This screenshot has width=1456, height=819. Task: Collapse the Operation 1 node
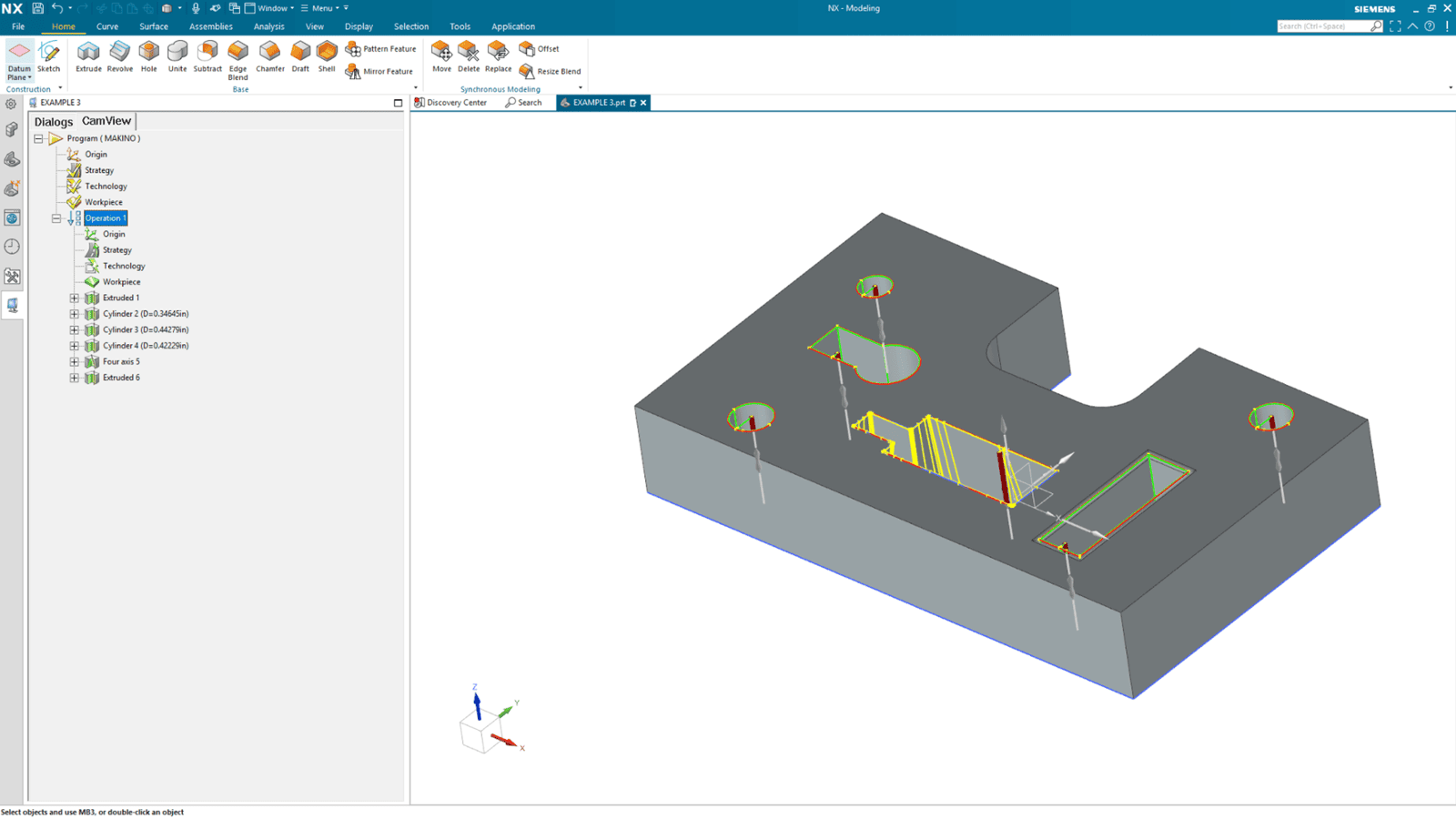(56, 218)
